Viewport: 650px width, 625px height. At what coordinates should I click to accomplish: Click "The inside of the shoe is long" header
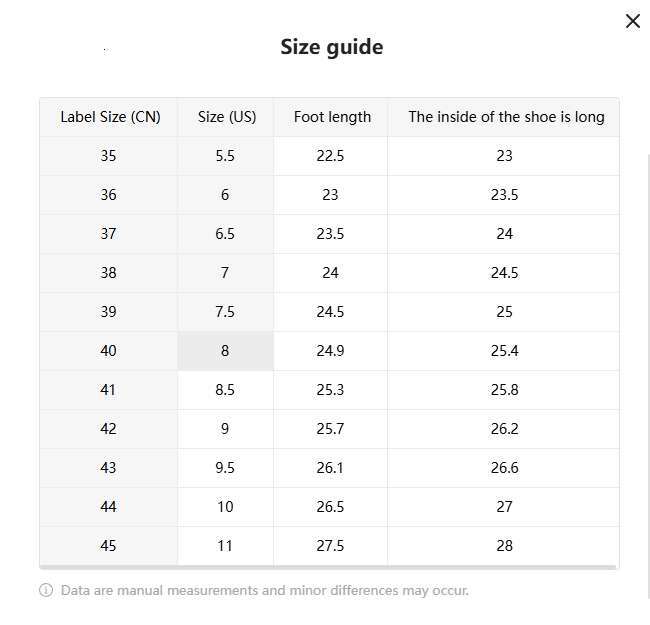coord(505,117)
